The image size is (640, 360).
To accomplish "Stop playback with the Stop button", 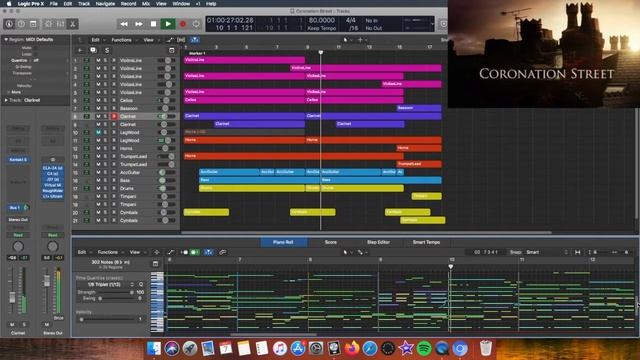I will coord(153,24).
